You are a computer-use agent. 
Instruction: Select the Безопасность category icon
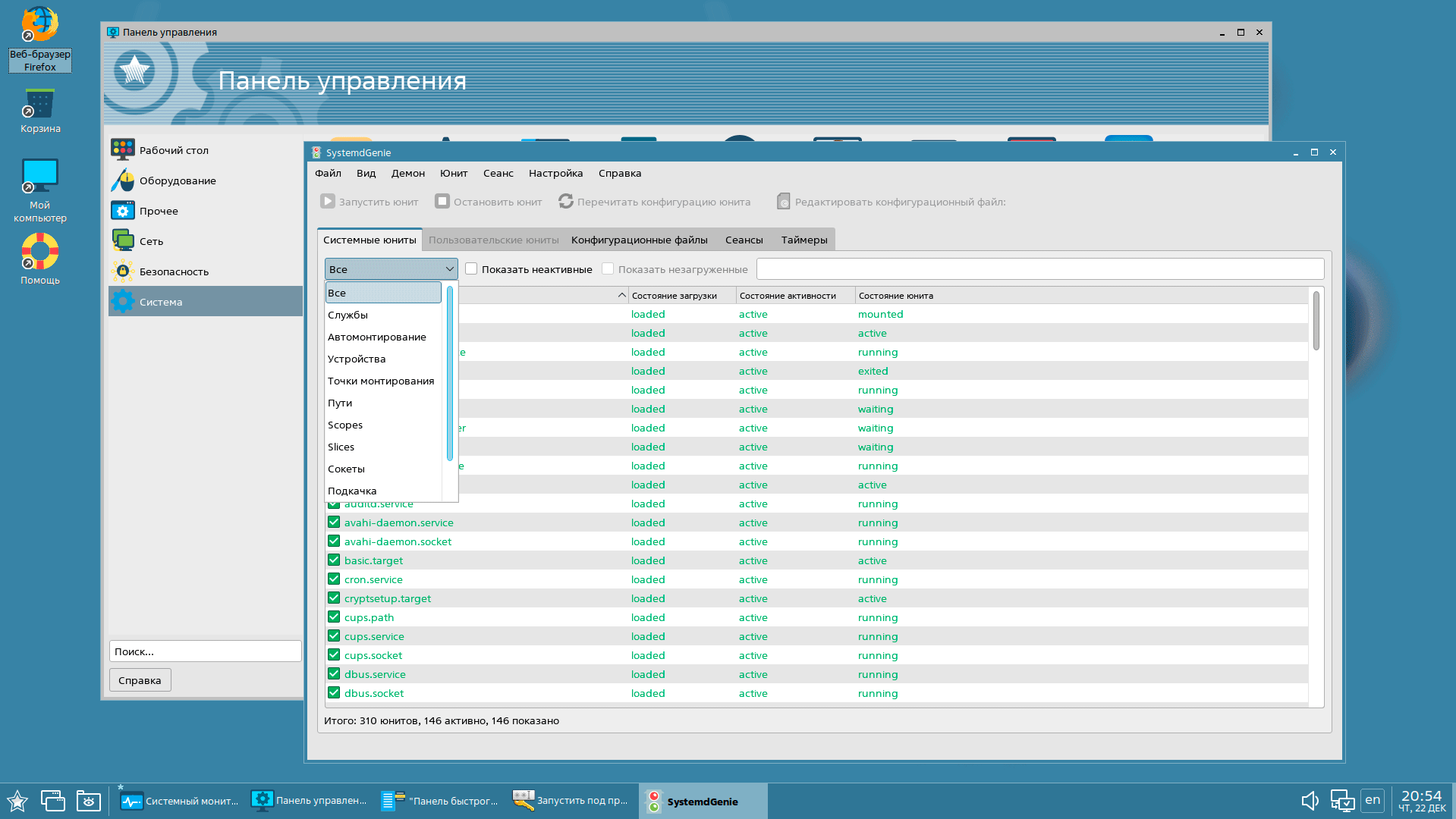(x=122, y=271)
